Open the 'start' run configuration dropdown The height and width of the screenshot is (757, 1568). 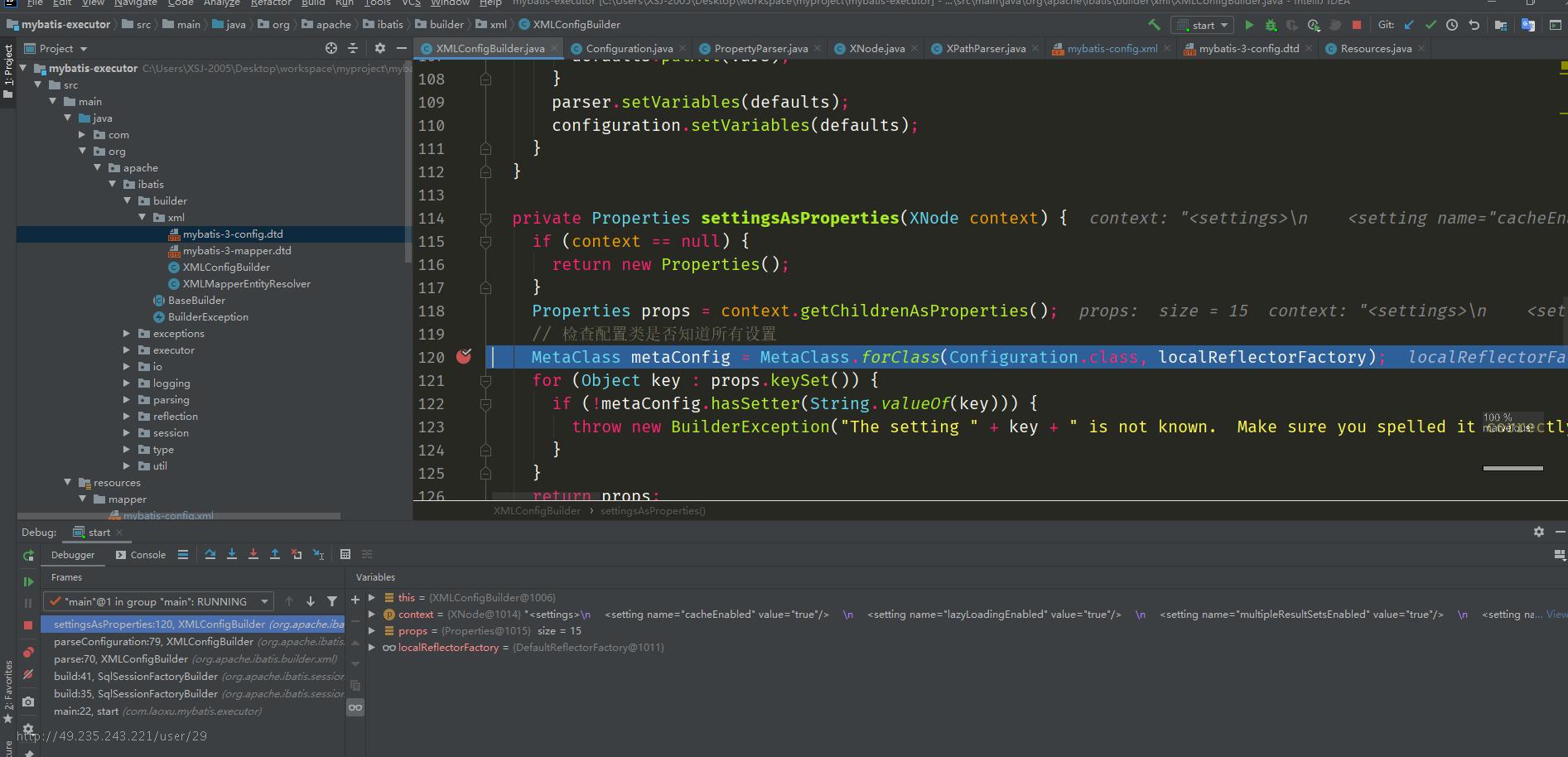point(1204,25)
